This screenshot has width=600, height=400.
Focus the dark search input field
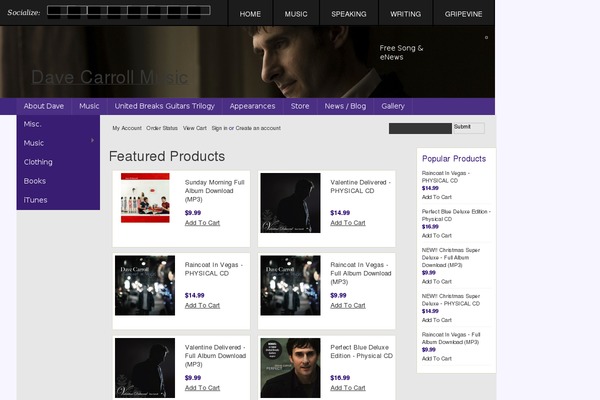pos(420,128)
